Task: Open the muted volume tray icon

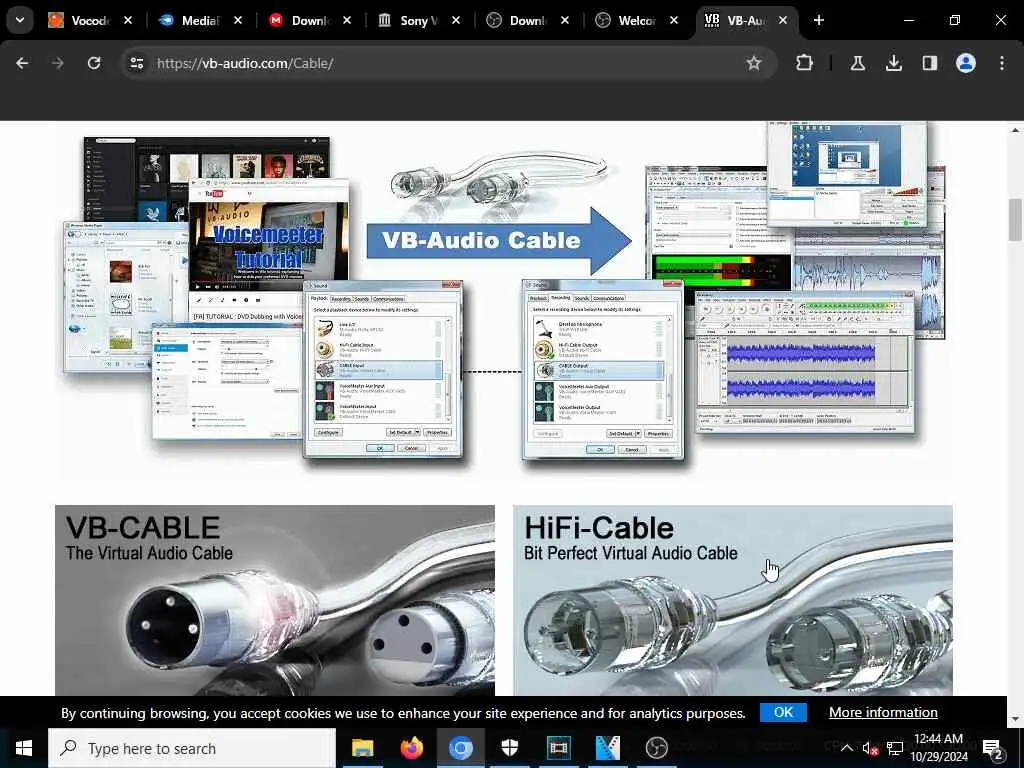Action: coord(870,748)
